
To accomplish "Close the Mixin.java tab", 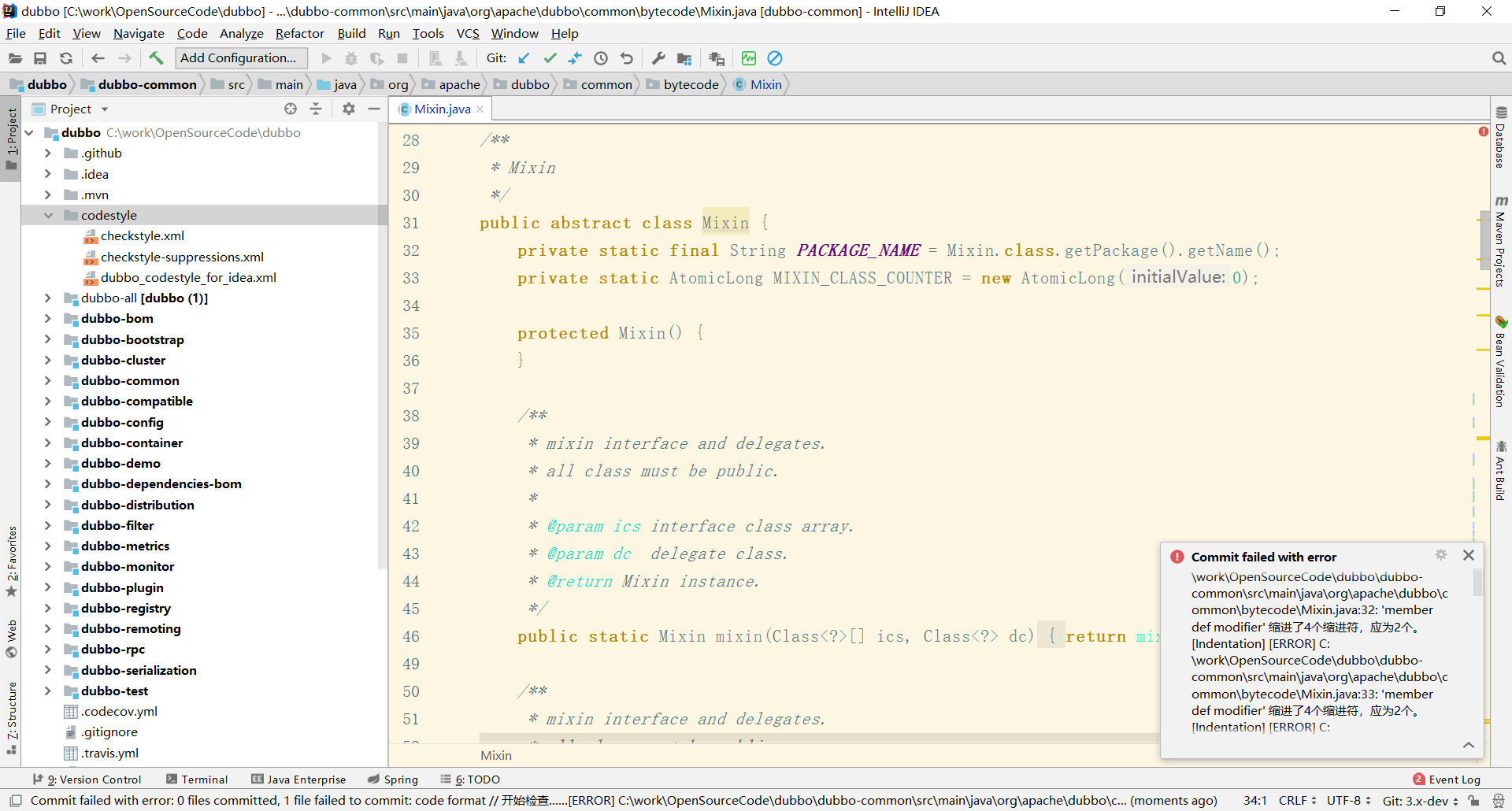I will [480, 109].
